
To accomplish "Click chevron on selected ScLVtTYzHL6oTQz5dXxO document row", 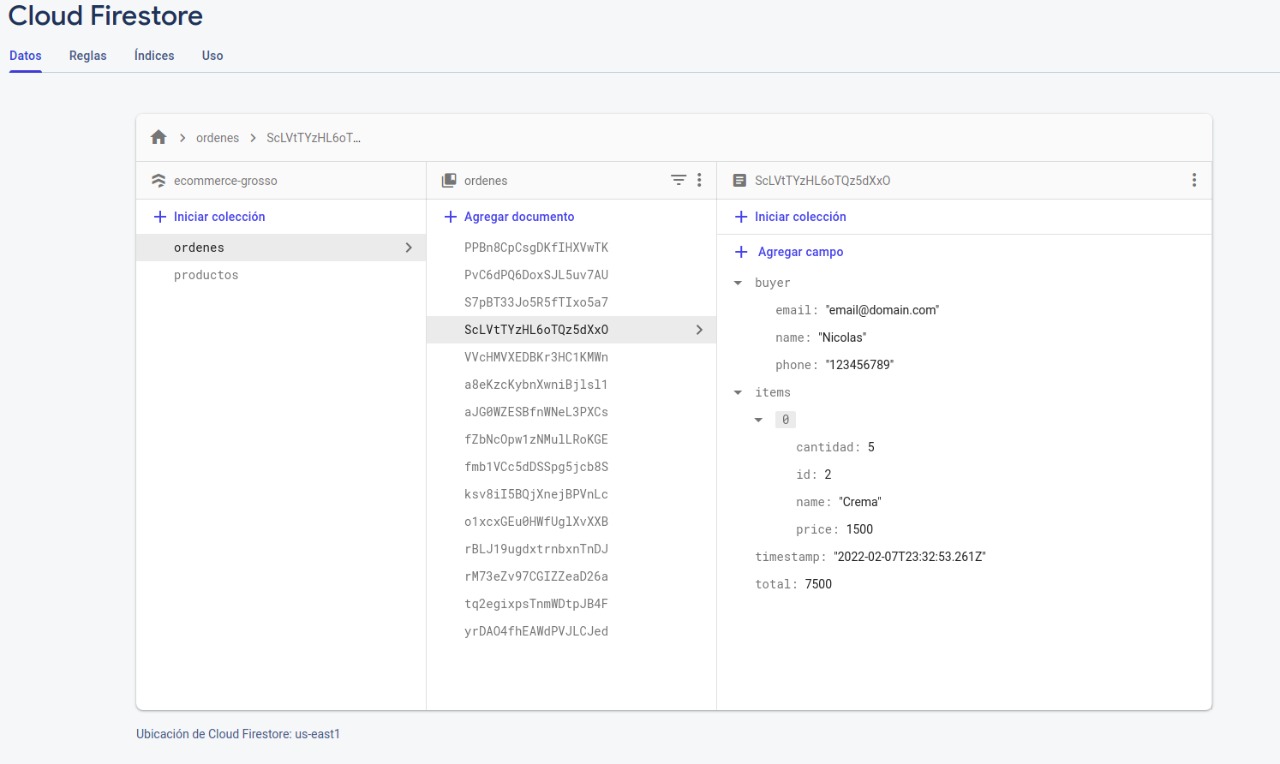I will 699,330.
